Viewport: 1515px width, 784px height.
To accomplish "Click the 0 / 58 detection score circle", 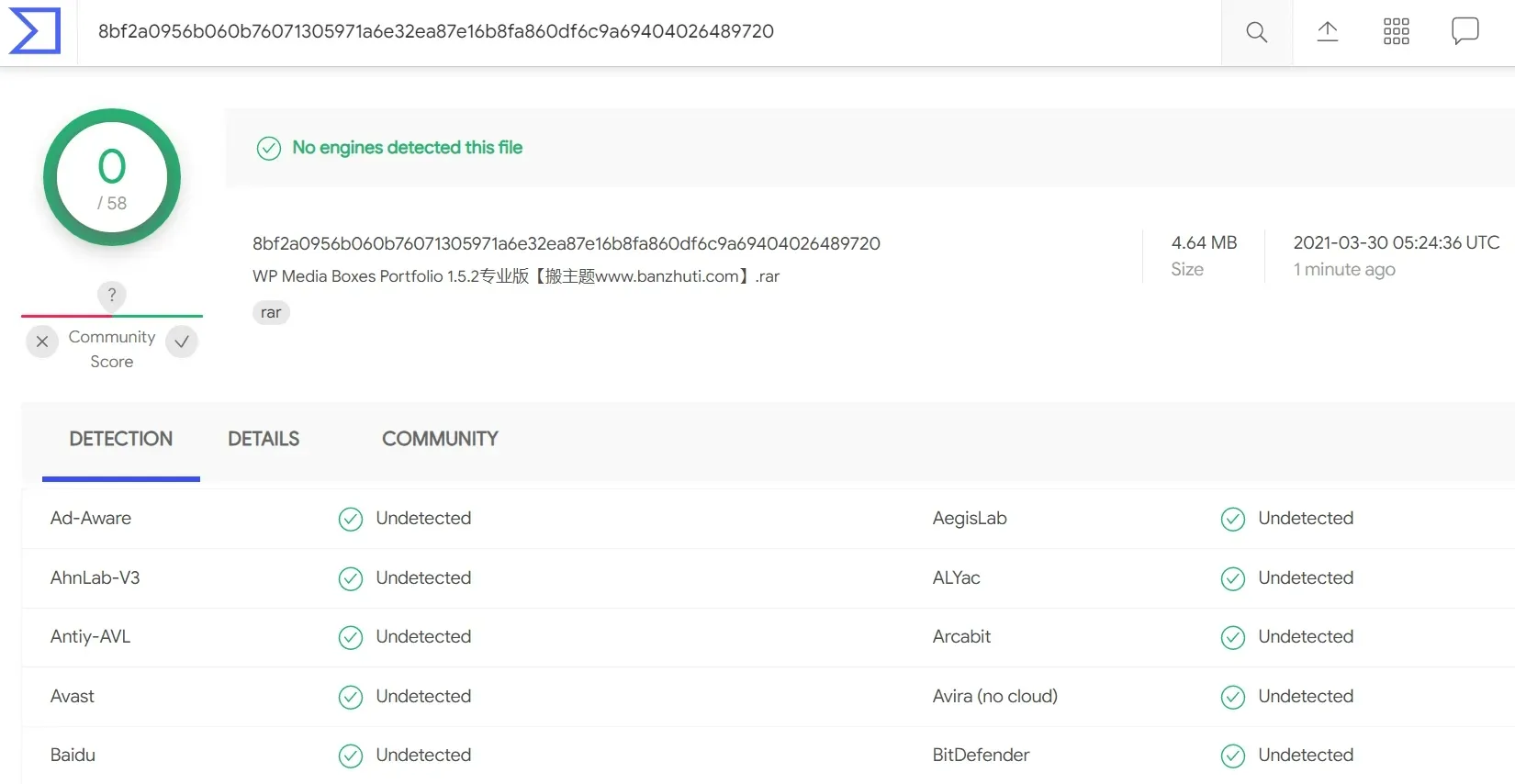I will 112,177.
